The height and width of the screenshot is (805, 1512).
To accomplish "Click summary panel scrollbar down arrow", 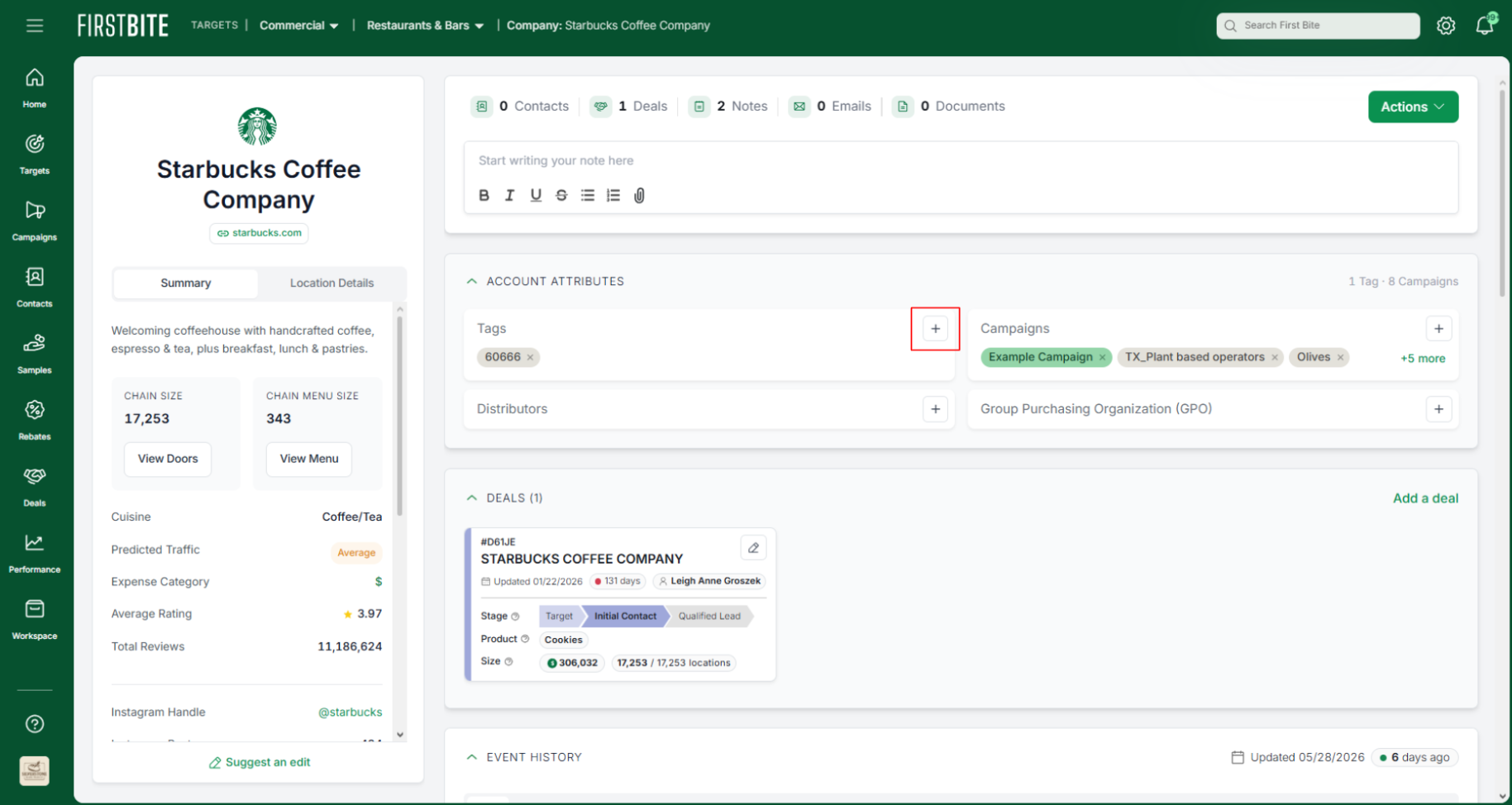I will pyautogui.click(x=400, y=735).
